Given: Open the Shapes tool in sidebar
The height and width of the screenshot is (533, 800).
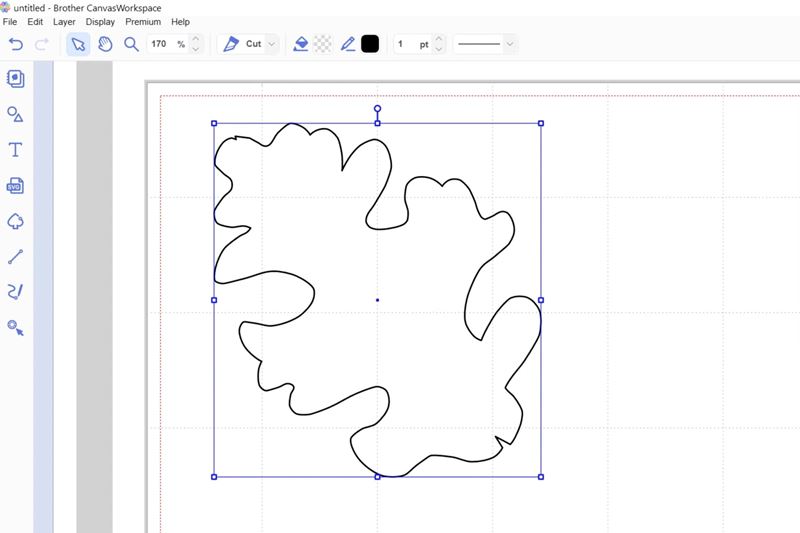Looking at the screenshot, I should [15, 114].
